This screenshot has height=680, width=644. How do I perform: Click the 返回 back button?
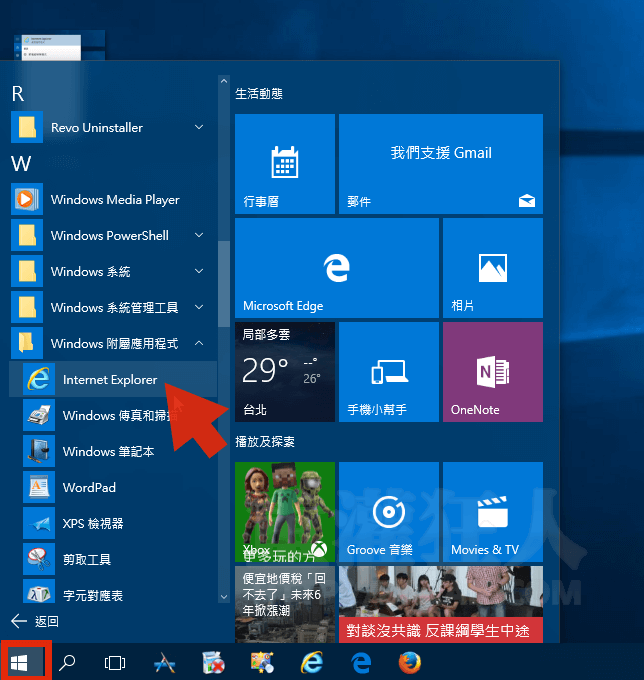[35, 621]
